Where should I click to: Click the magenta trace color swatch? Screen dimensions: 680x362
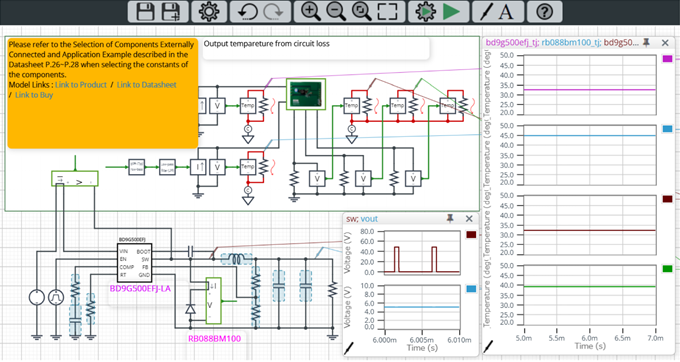(667, 59)
